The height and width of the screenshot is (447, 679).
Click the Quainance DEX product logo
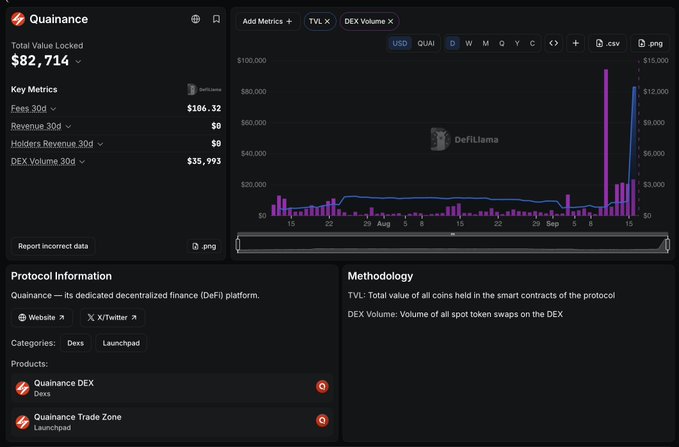point(22,388)
